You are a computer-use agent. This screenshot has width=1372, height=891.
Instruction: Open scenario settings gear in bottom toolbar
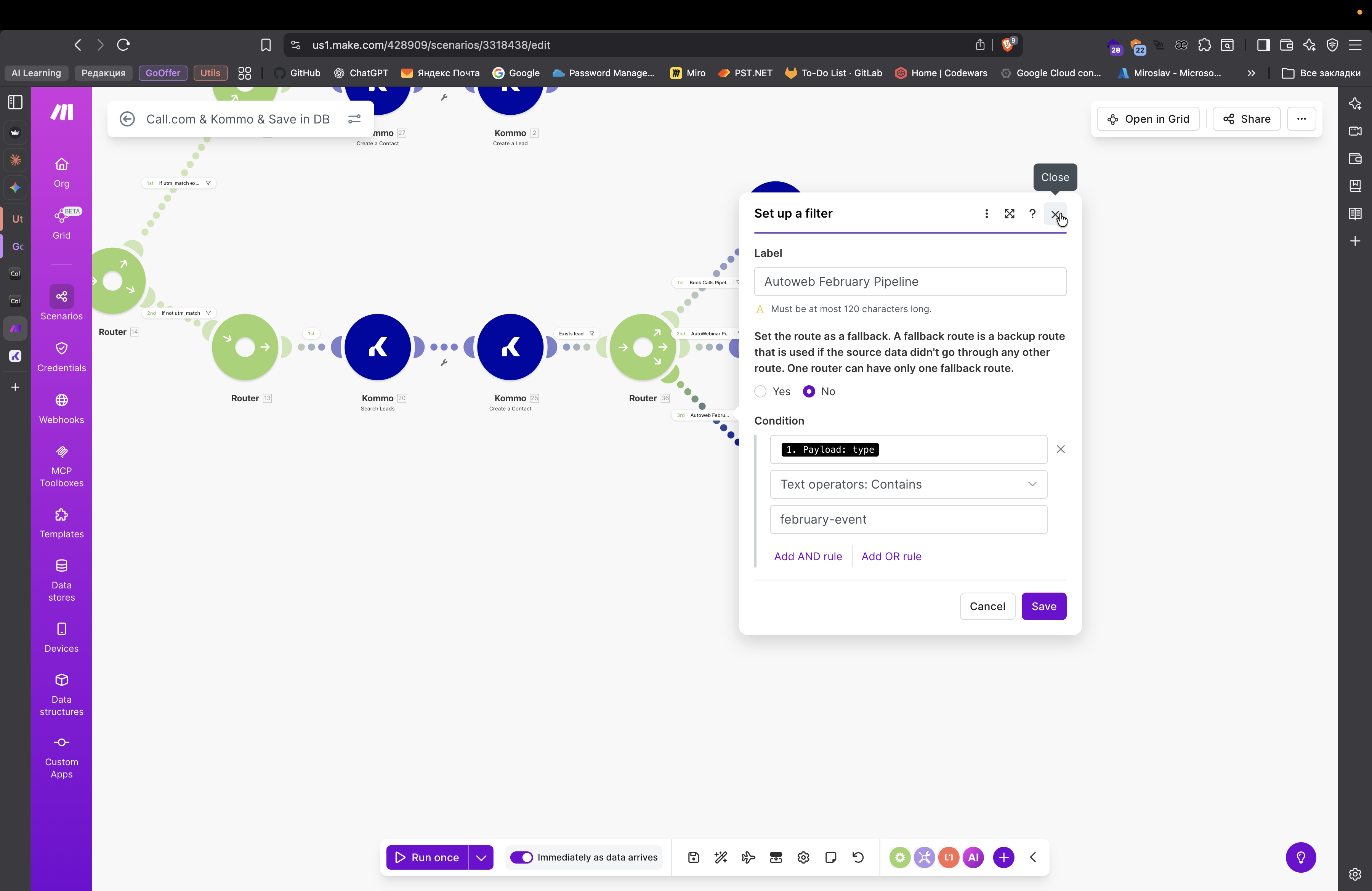[803, 857]
